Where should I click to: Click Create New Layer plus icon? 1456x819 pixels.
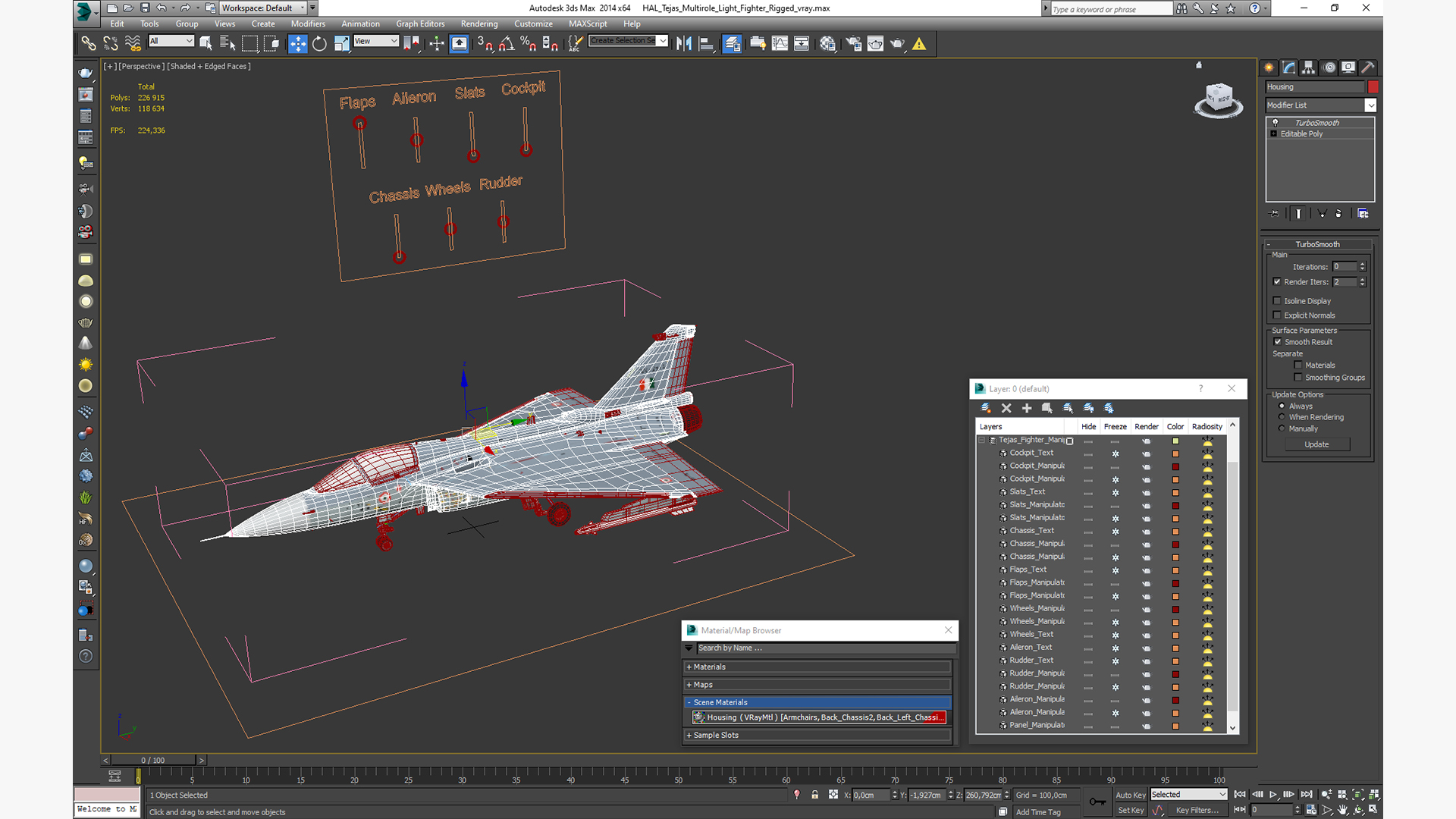click(1027, 408)
